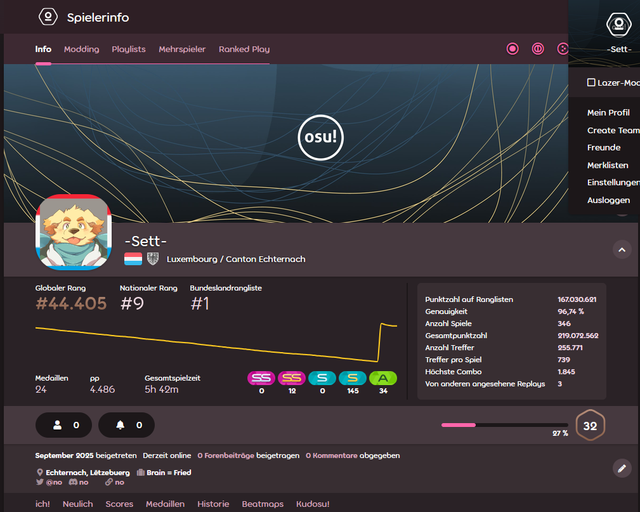Click the Höchste Combo 1.845 value

pos(566,372)
